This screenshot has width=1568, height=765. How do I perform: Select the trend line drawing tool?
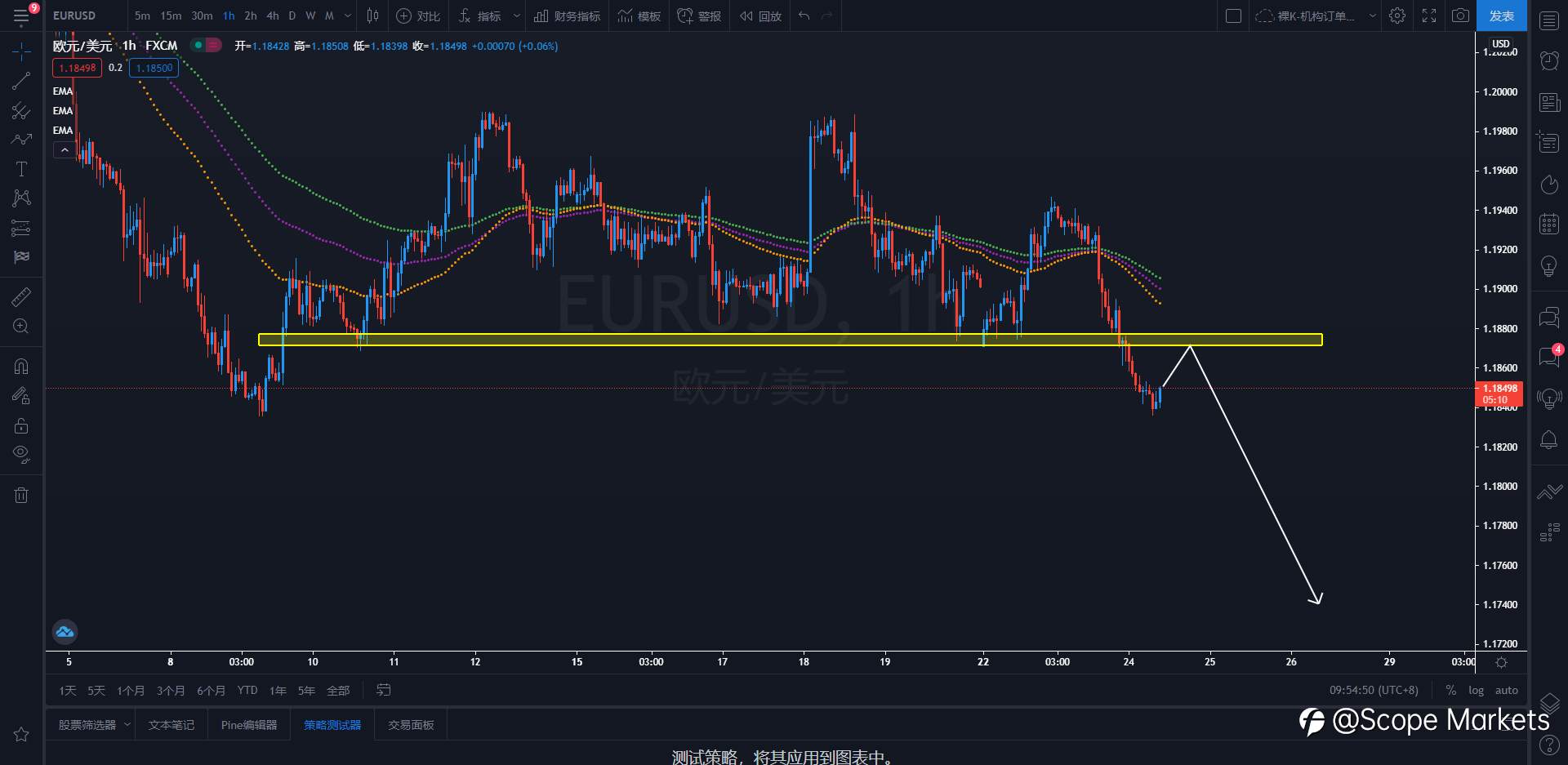point(22,81)
